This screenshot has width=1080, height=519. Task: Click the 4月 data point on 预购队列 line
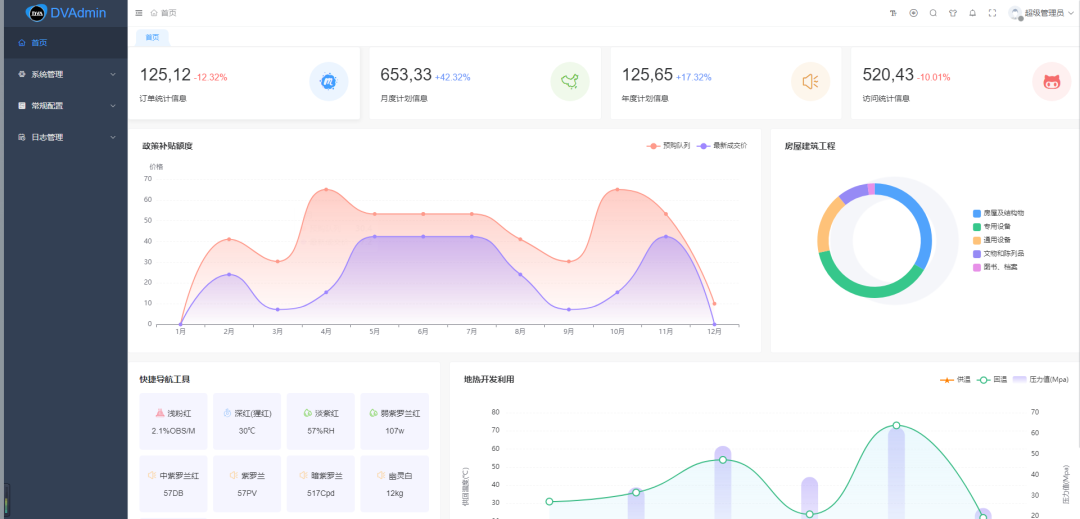326,189
